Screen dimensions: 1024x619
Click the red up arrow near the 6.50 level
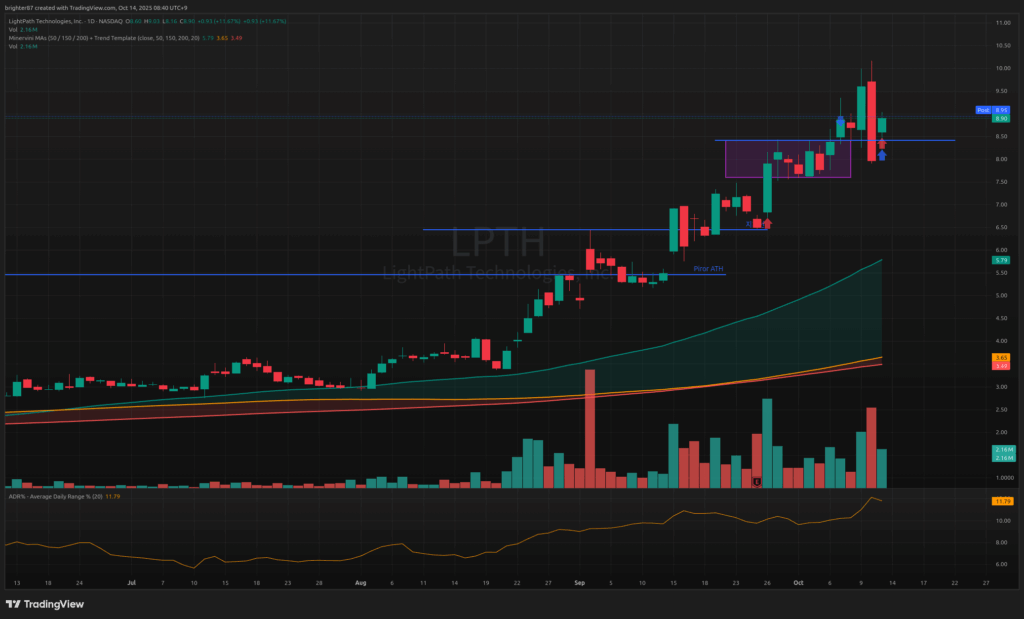pyautogui.click(x=767, y=224)
